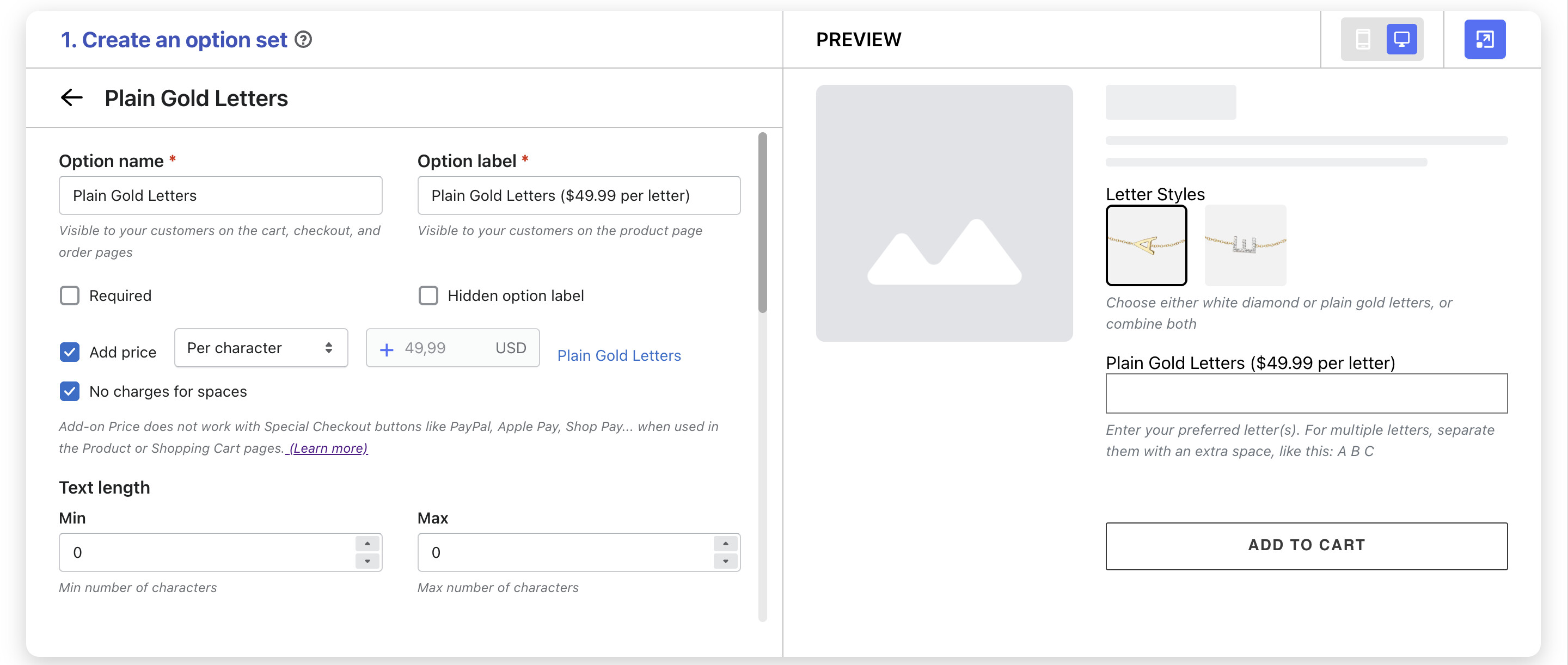This screenshot has width=1568, height=665.
Task: Switch preview to desktop monitor view
Action: [1401, 40]
